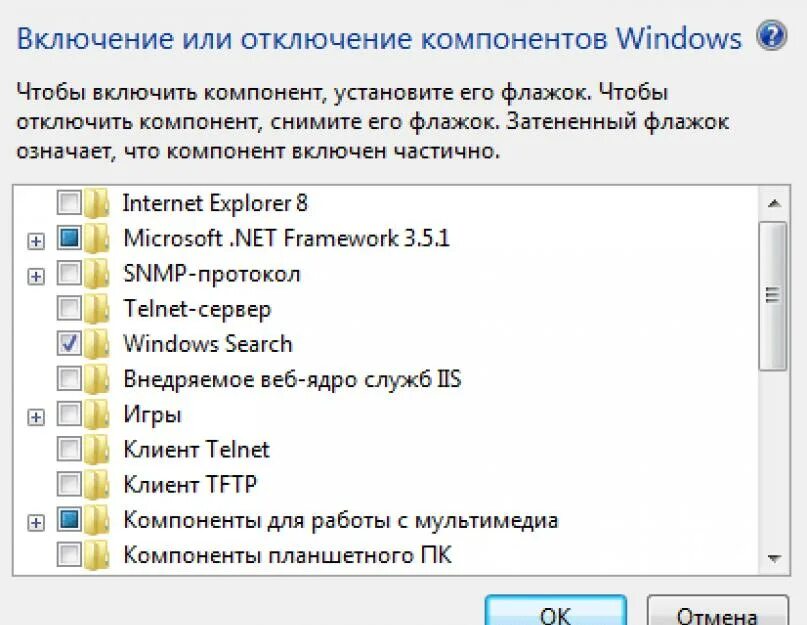Expand the Microsoft .NET Framework 3.5.1 node
Screen dimensions: 807x625
point(36,241)
